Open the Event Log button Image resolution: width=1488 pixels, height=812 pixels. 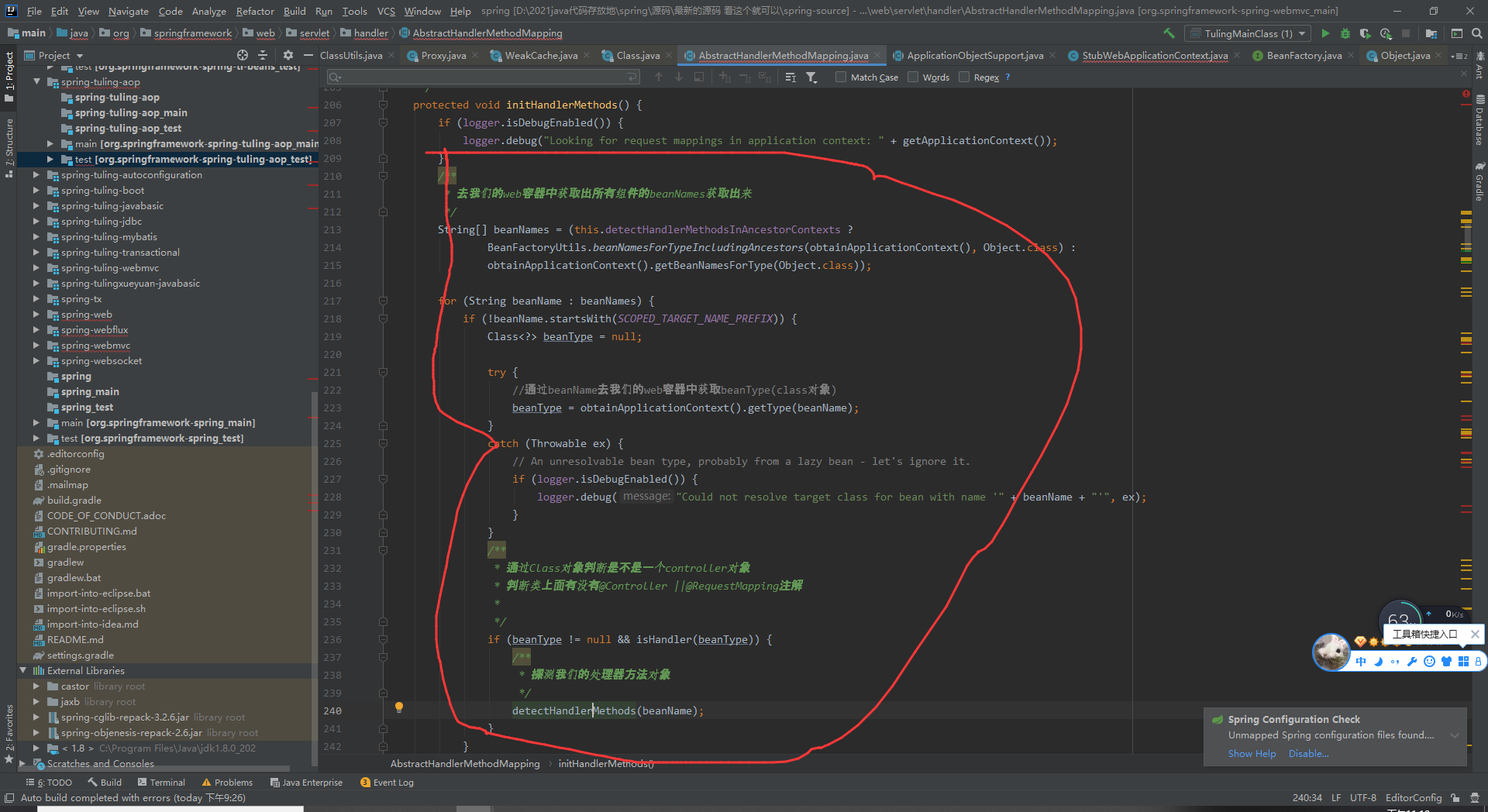[387, 783]
